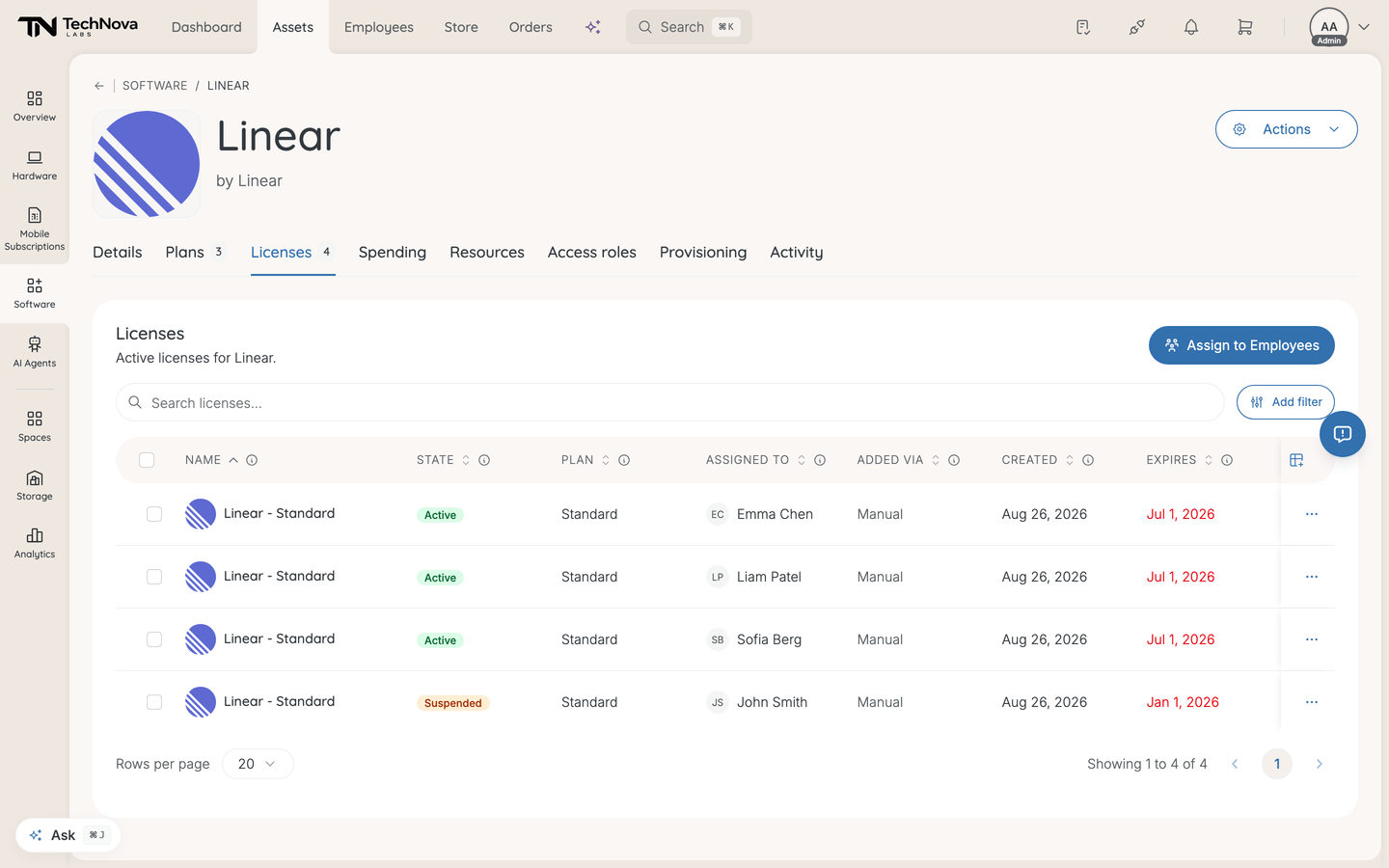
Task: Select the checkbox for Liam Patel's license
Action: [154, 577]
